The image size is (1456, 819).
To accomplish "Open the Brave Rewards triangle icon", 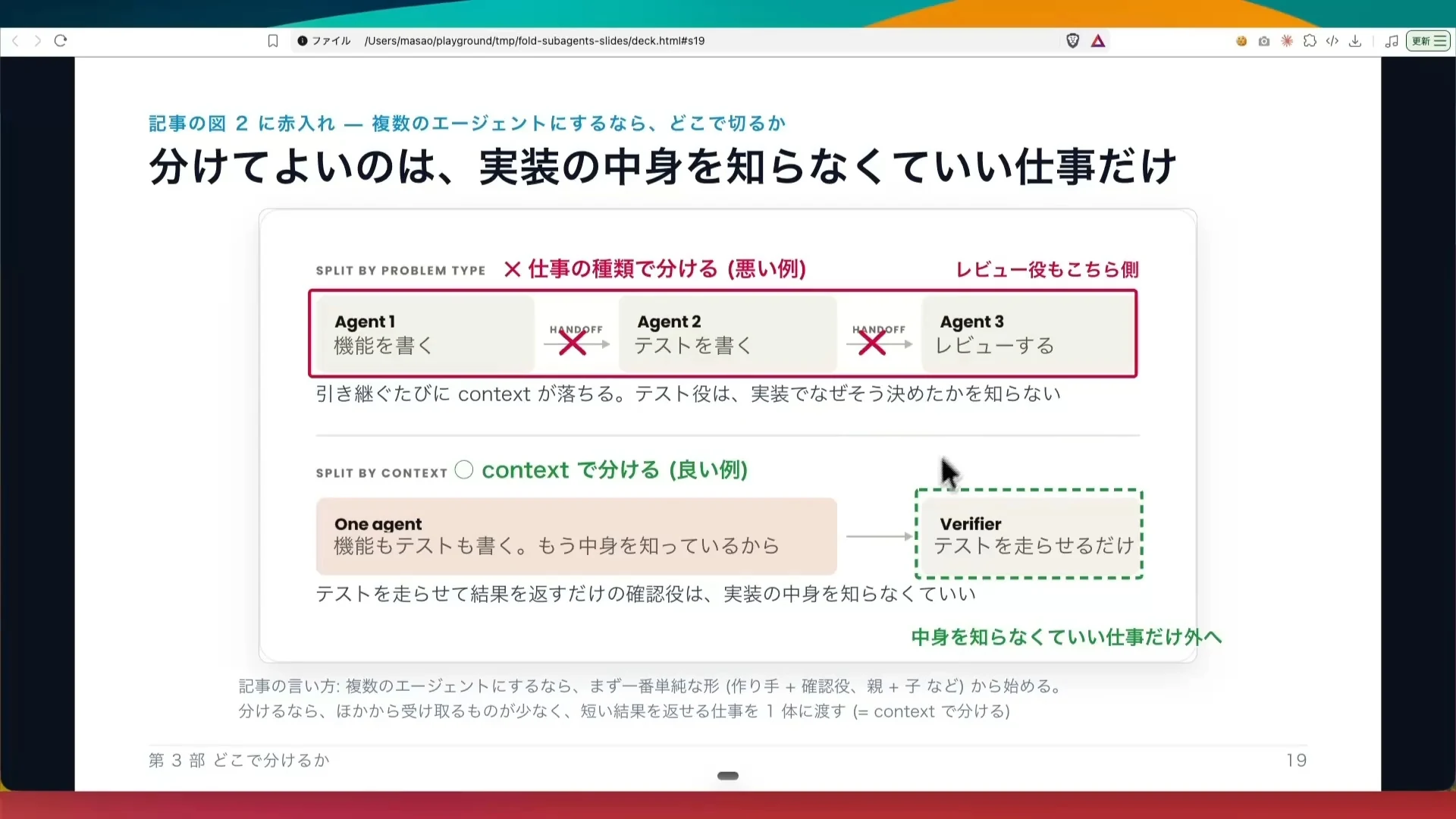I will pyautogui.click(x=1098, y=41).
